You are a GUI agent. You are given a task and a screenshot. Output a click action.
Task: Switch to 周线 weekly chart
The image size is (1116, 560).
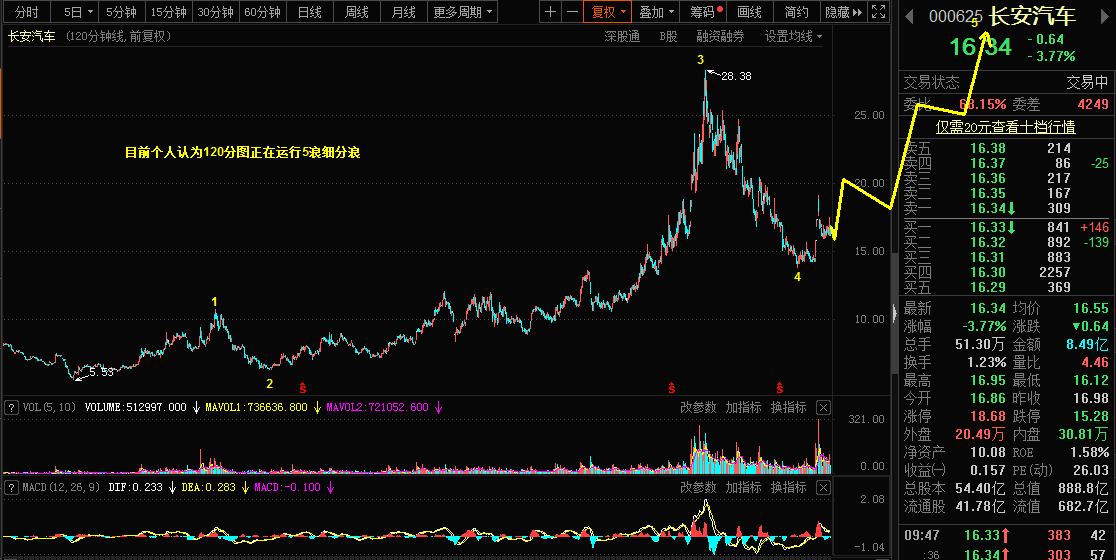coord(357,12)
